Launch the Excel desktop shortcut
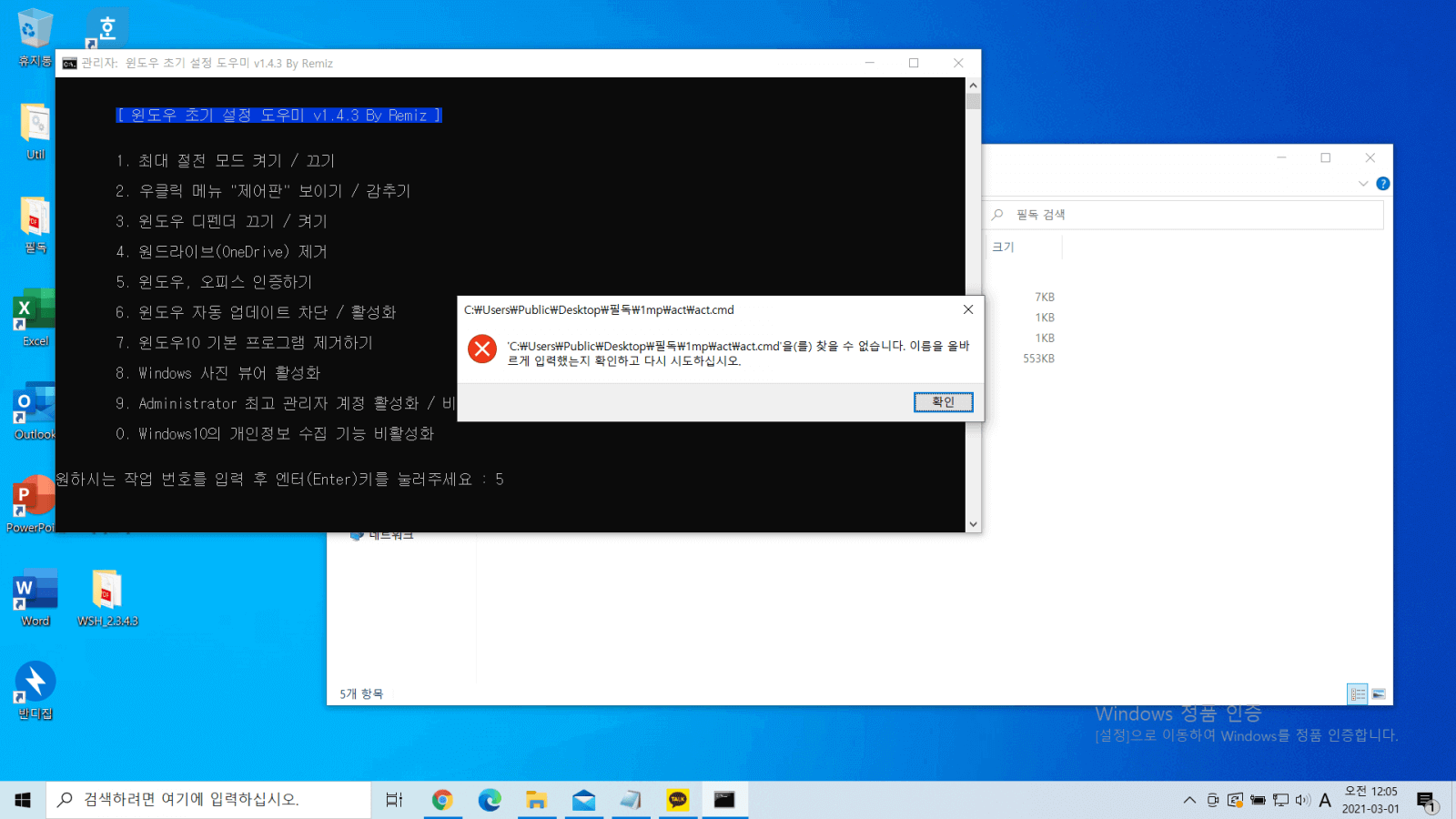 (35, 318)
